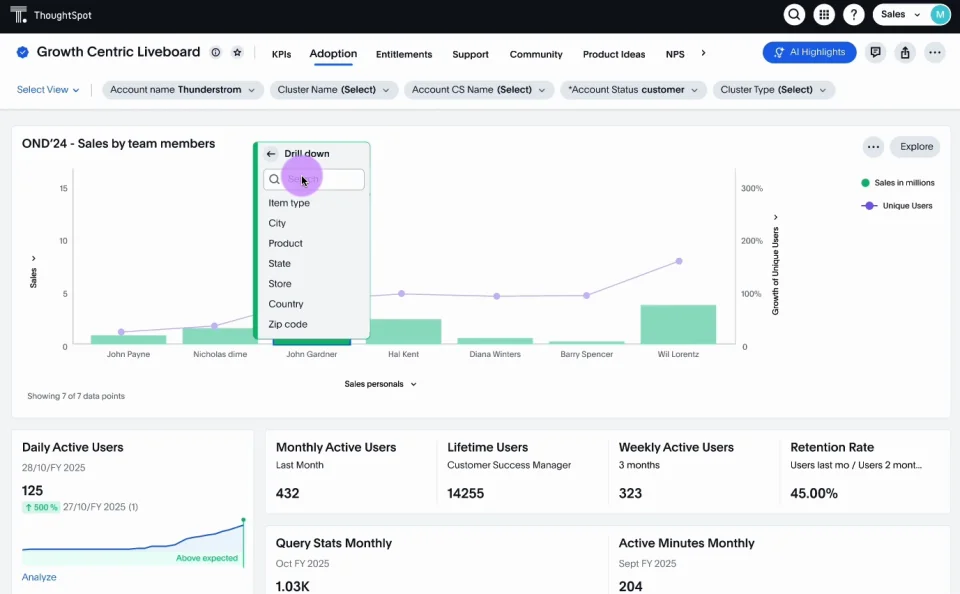The height and width of the screenshot is (594, 960).
Task: Expand the Sales personals axis dropdown
Action: [x=381, y=384]
